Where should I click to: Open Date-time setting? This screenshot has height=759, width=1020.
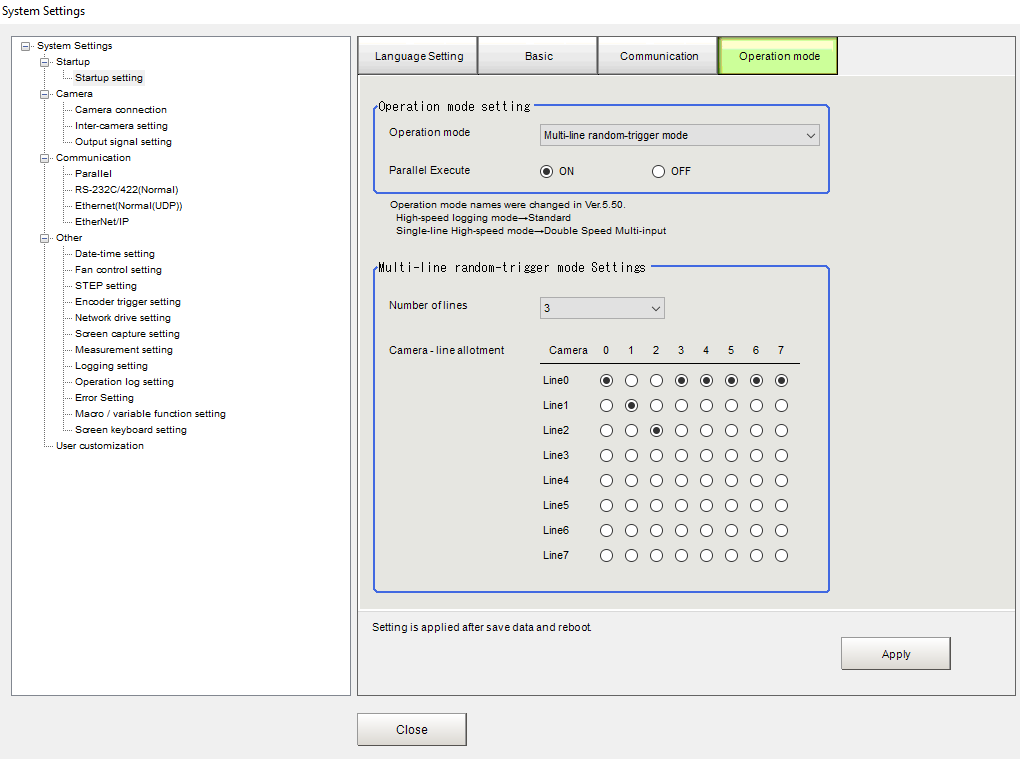coord(114,254)
